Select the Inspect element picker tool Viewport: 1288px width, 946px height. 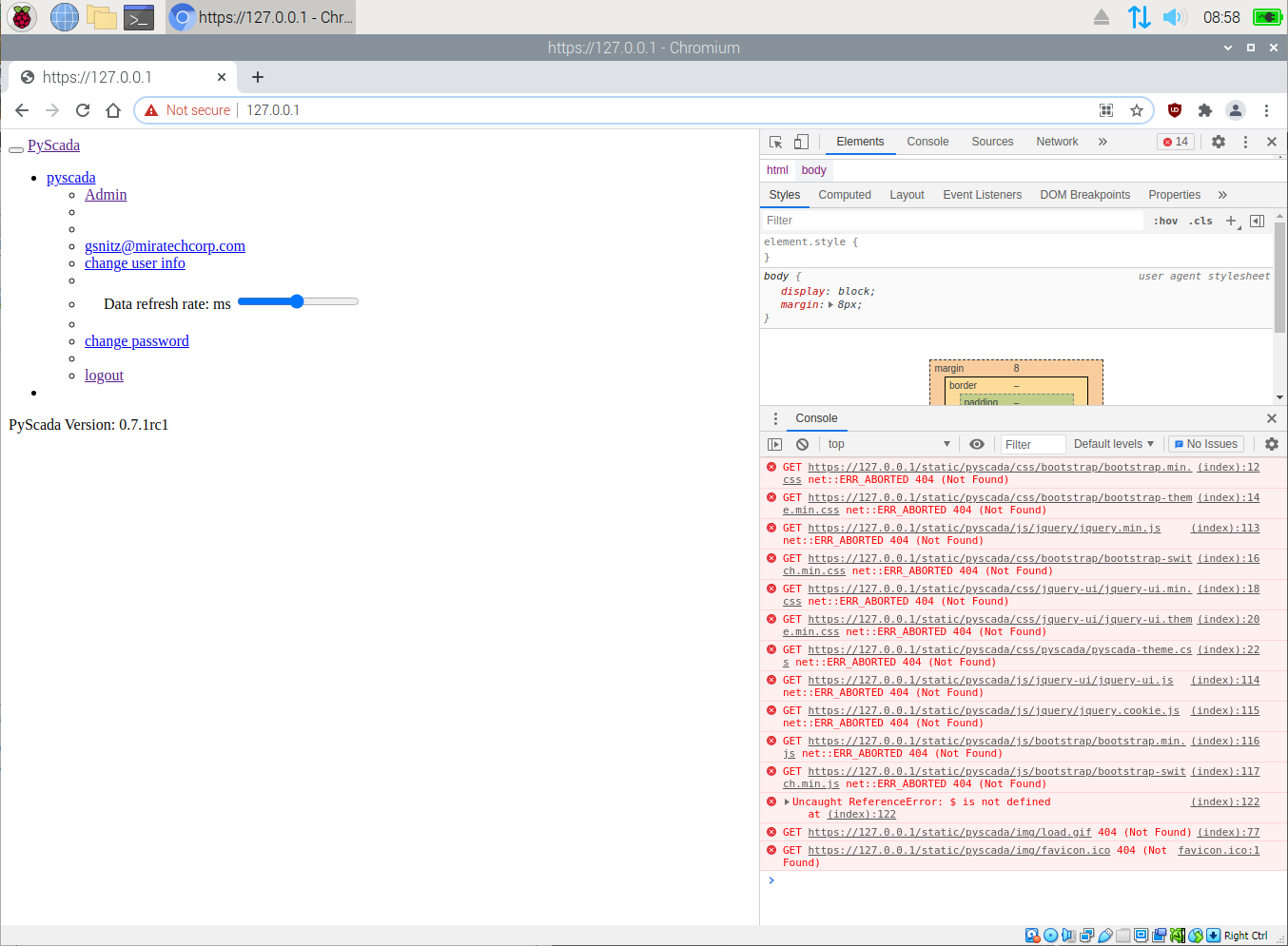pos(774,141)
